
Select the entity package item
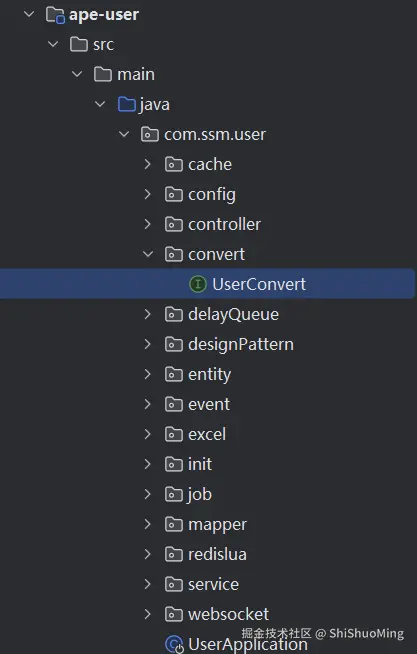(x=209, y=375)
